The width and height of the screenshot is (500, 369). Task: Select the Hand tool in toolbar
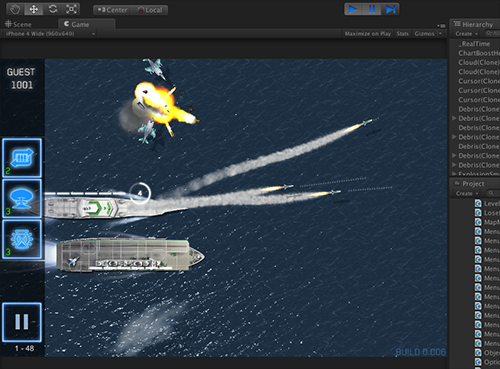coord(15,9)
